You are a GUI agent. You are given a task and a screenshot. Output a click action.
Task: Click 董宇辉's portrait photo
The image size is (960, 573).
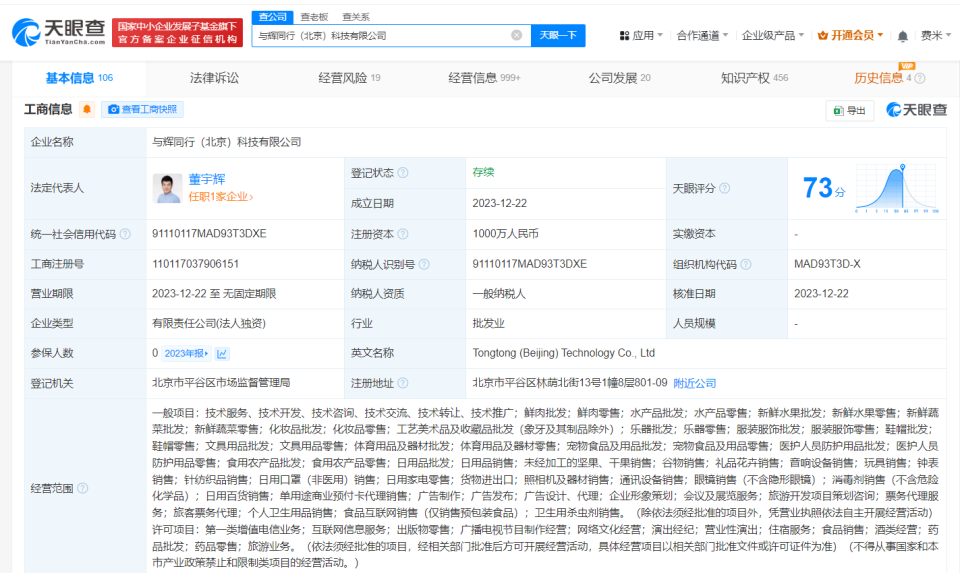click(x=167, y=188)
